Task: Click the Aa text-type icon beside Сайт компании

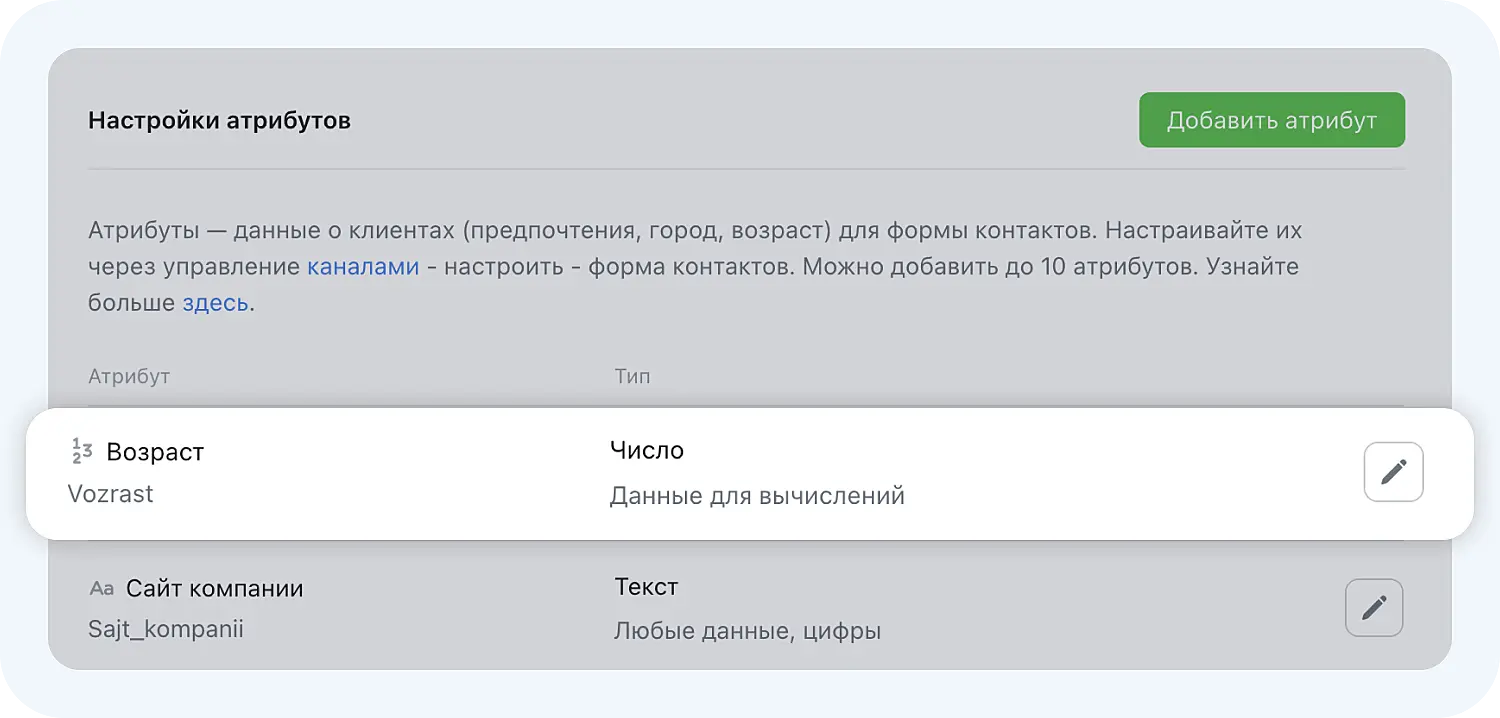Action: pyautogui.click(x=100, y=588)
